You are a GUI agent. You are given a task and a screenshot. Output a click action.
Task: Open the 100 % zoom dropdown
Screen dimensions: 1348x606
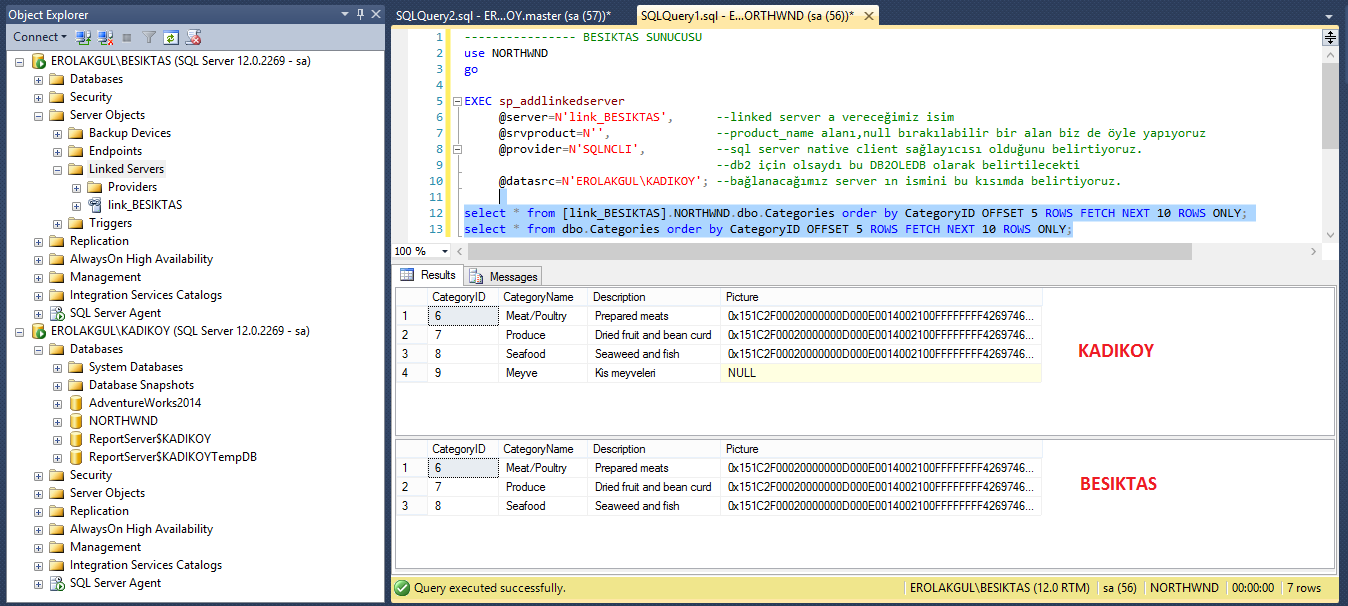click(446, 251)
